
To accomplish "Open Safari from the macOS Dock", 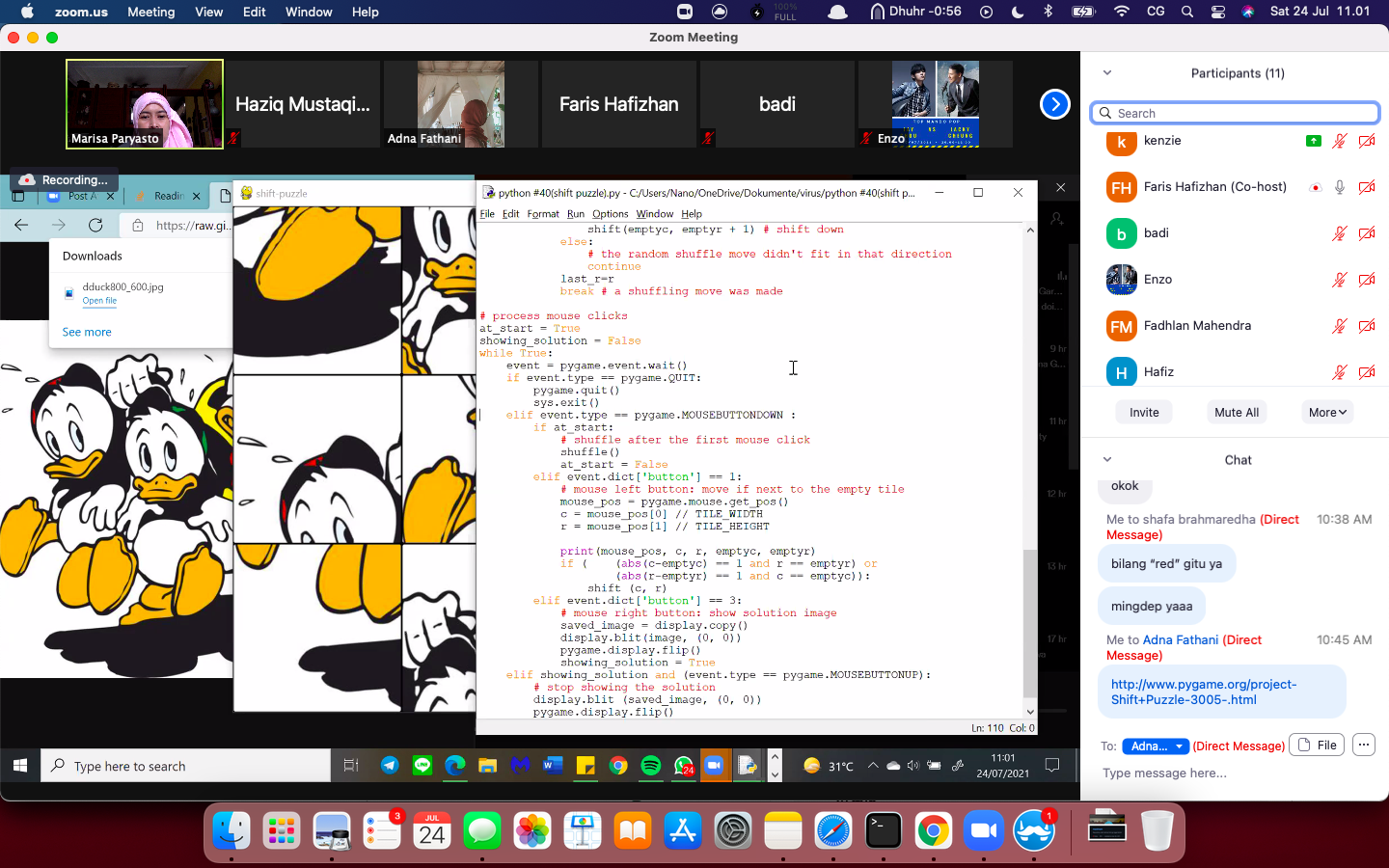I will pos(833,830).
